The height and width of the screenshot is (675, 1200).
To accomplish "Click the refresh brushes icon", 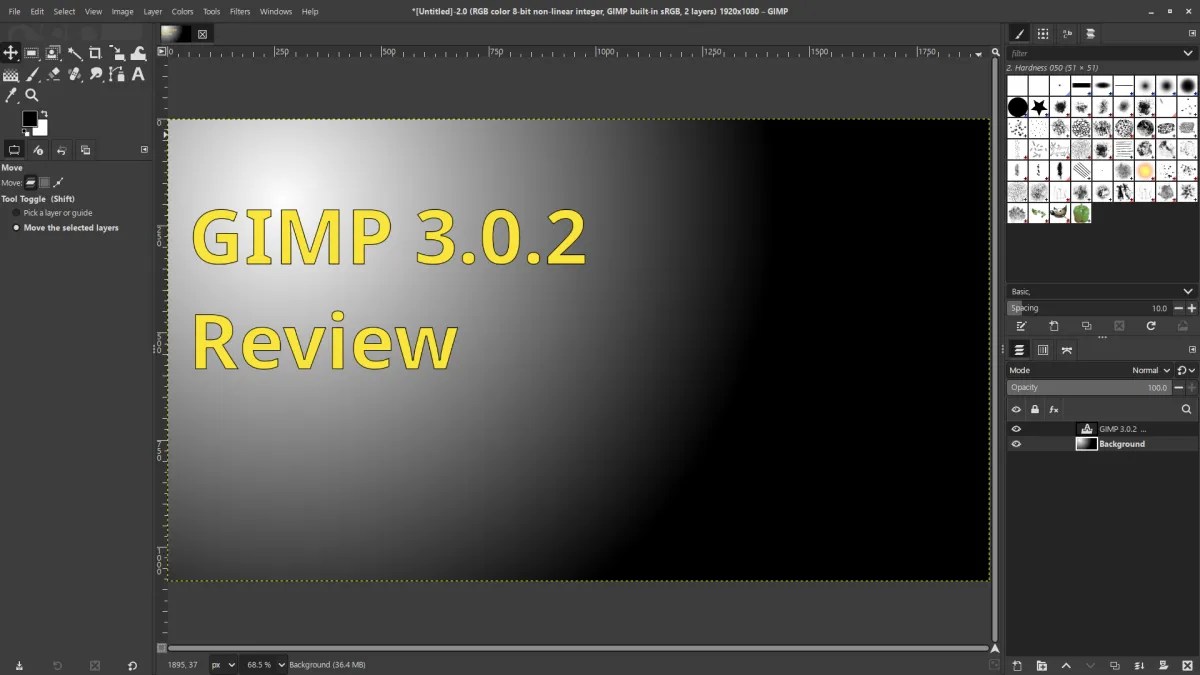I will (x=1151, y=326).
